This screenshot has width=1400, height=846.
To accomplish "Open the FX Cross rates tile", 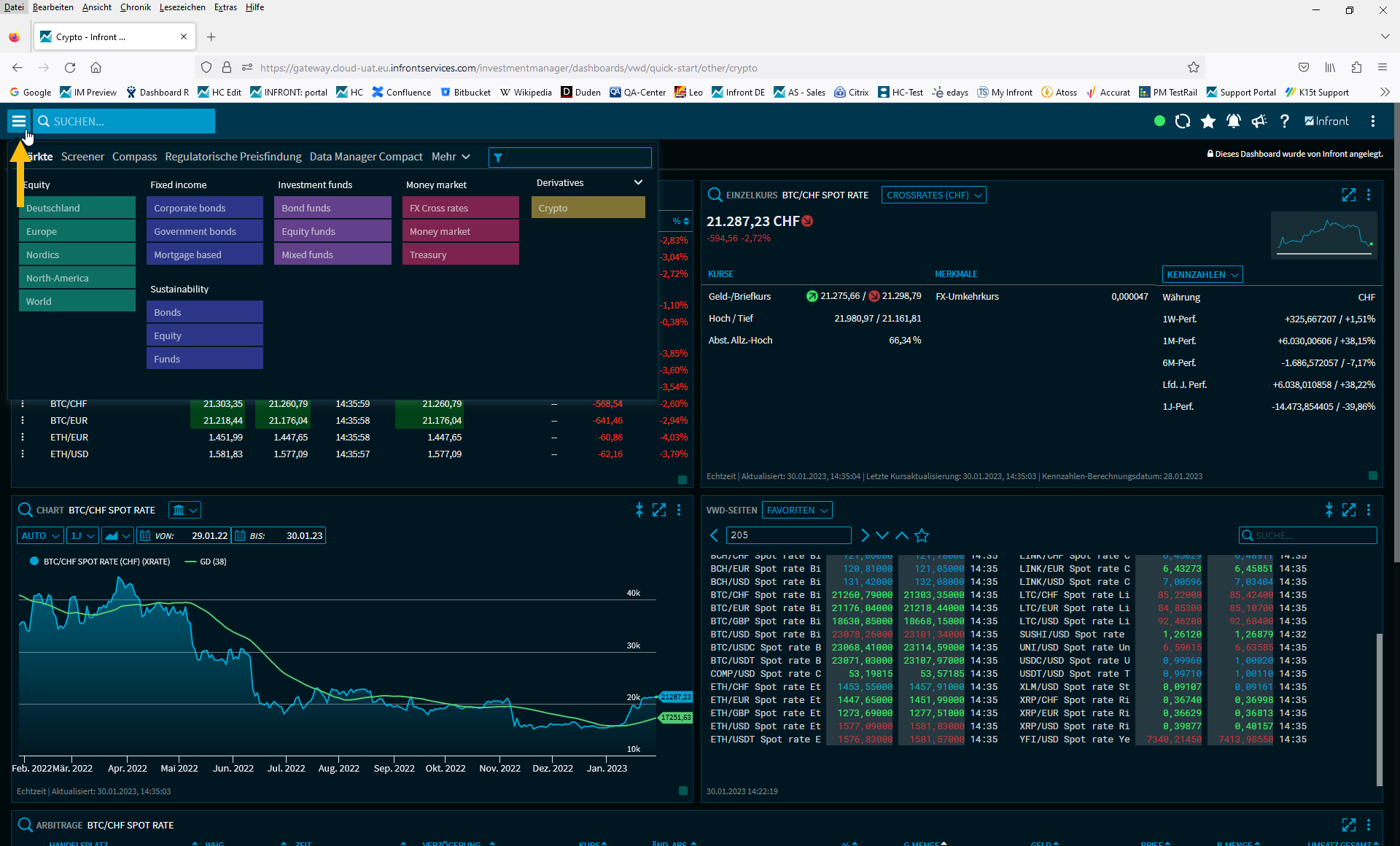I will [460, 208].
